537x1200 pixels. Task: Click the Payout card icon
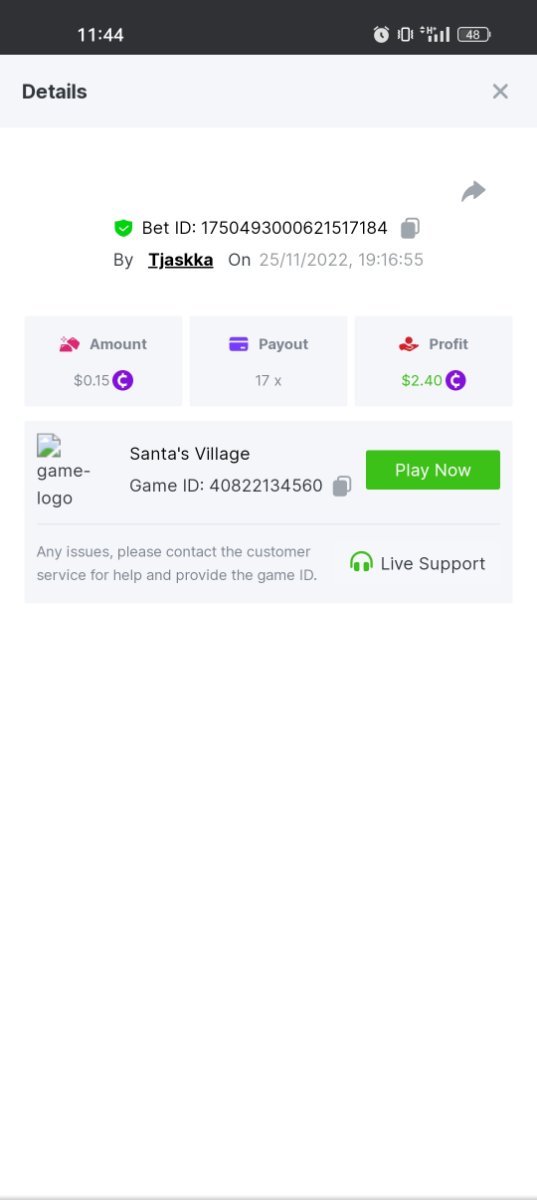point(239,344)
